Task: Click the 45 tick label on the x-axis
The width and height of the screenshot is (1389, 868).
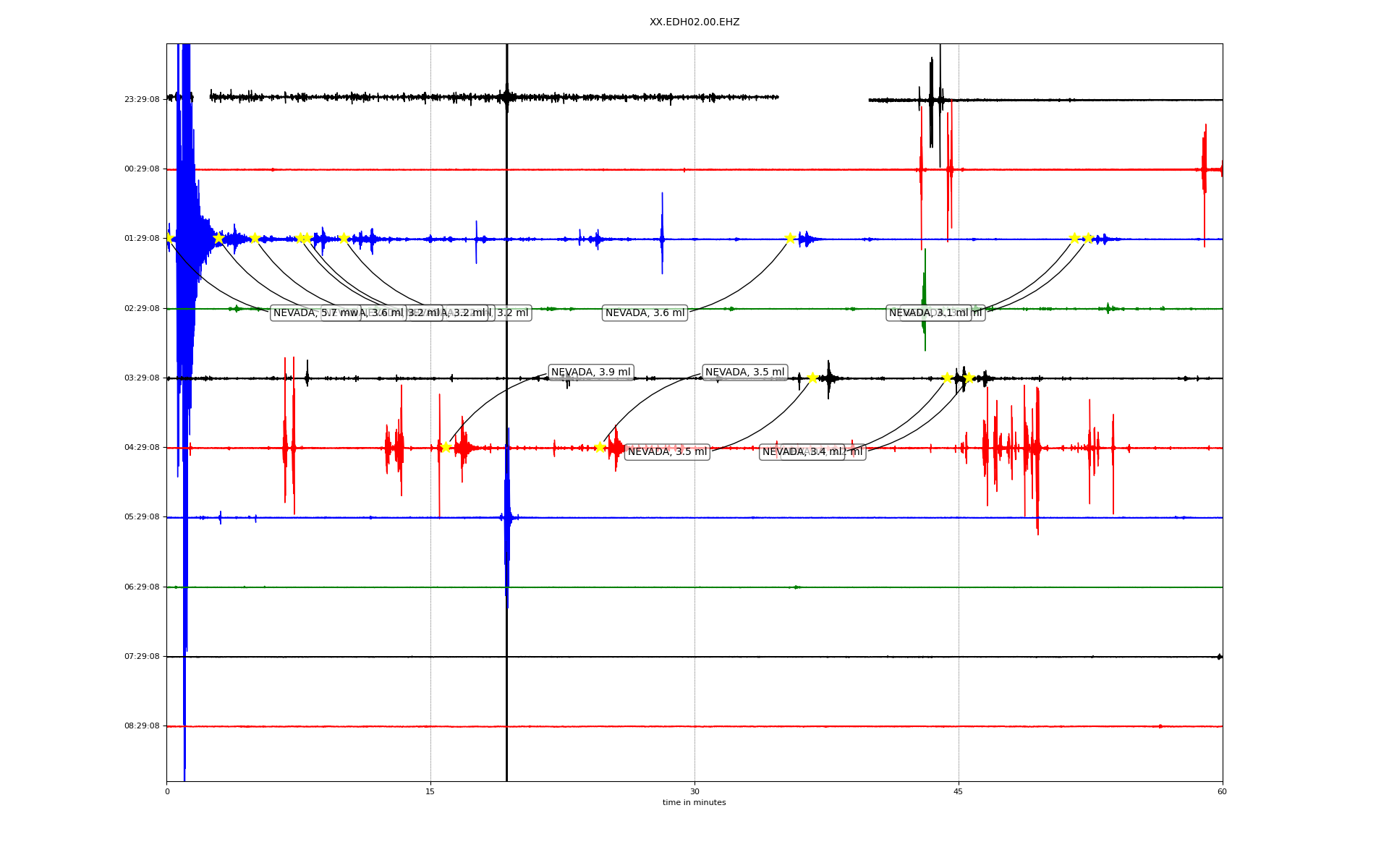Action: [958, 791]
